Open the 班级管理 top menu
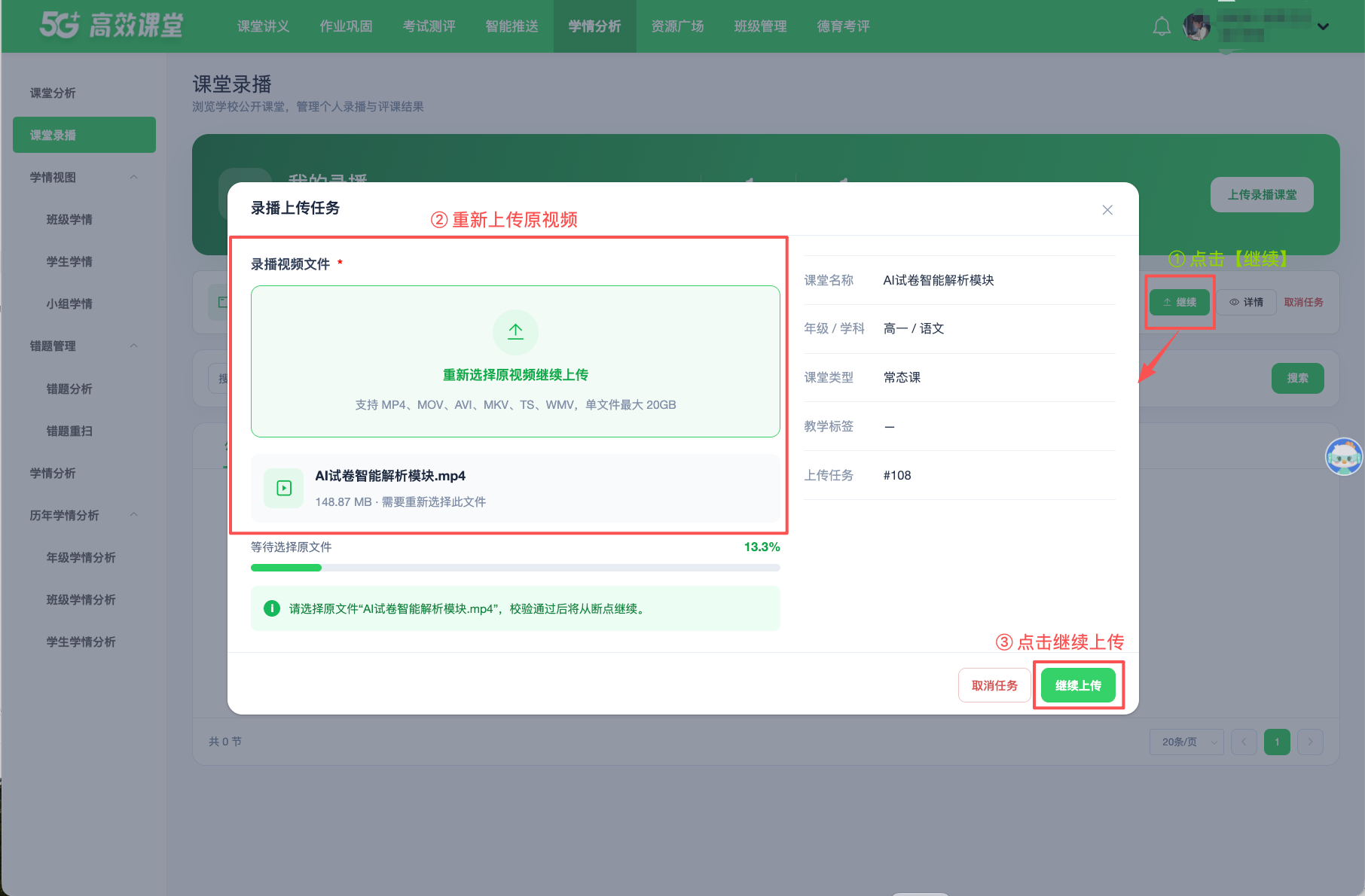This screenshot has width=1365, height=896. pyautogui.click(x=760, y=26)
